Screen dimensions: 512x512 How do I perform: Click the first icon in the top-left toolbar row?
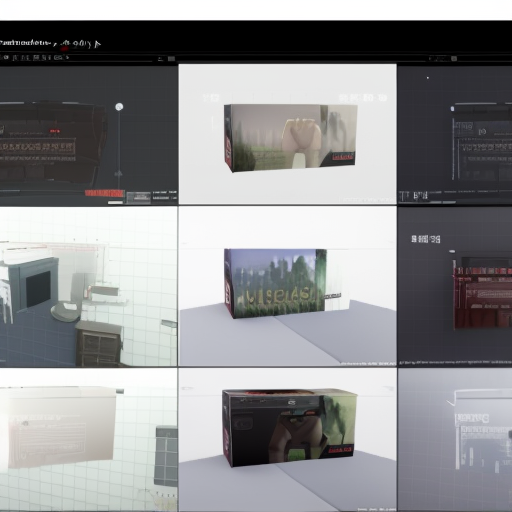pos(5,57)
